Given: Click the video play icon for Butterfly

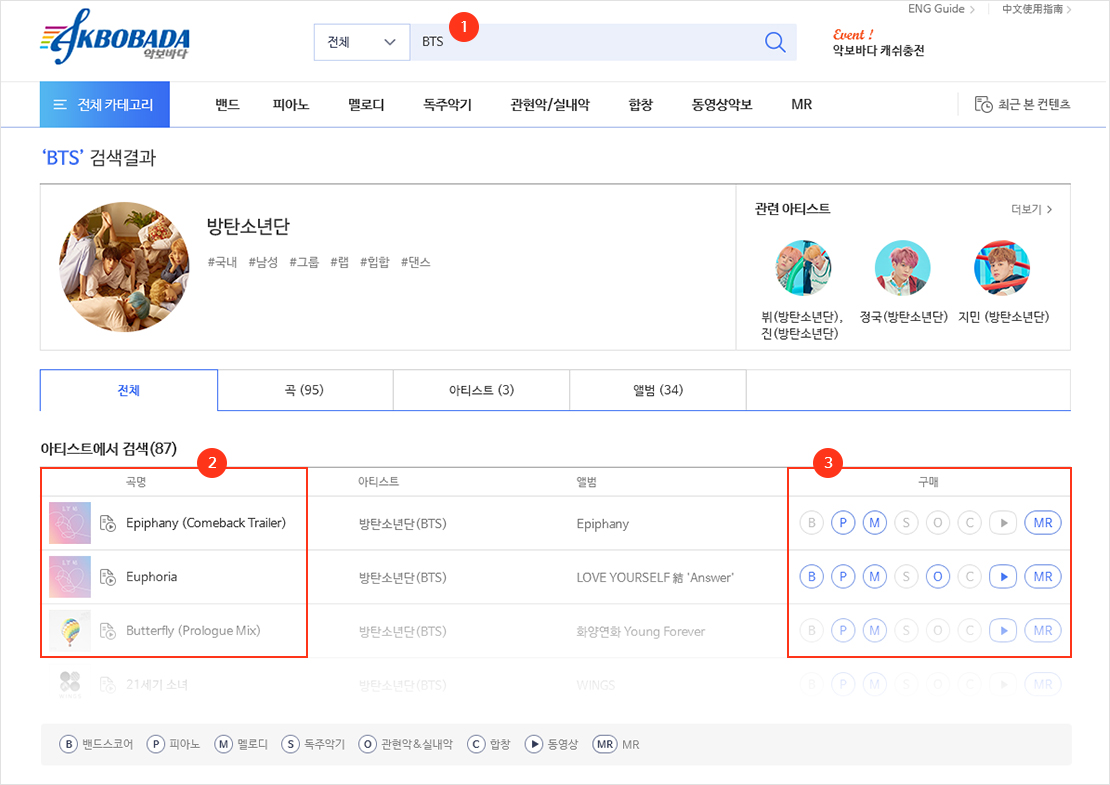Looking at the screenshot, I should [1003, 631].
